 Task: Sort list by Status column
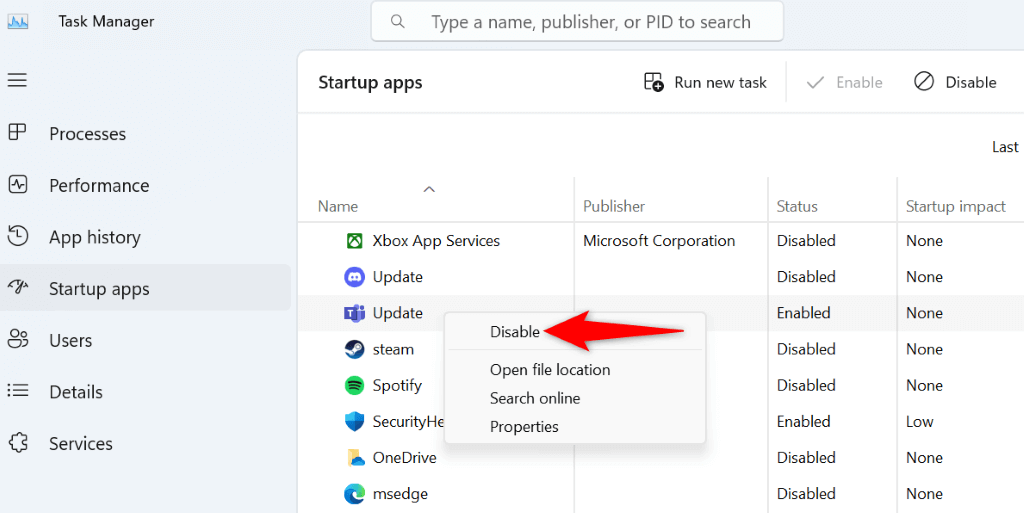point(797,206)
